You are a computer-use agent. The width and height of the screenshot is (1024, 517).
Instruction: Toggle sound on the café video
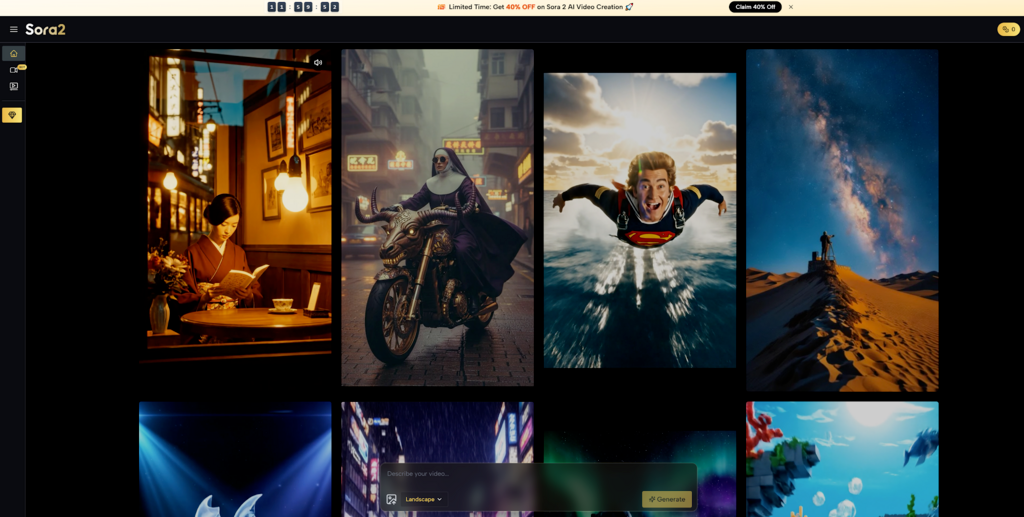click(x=318, y=62)
